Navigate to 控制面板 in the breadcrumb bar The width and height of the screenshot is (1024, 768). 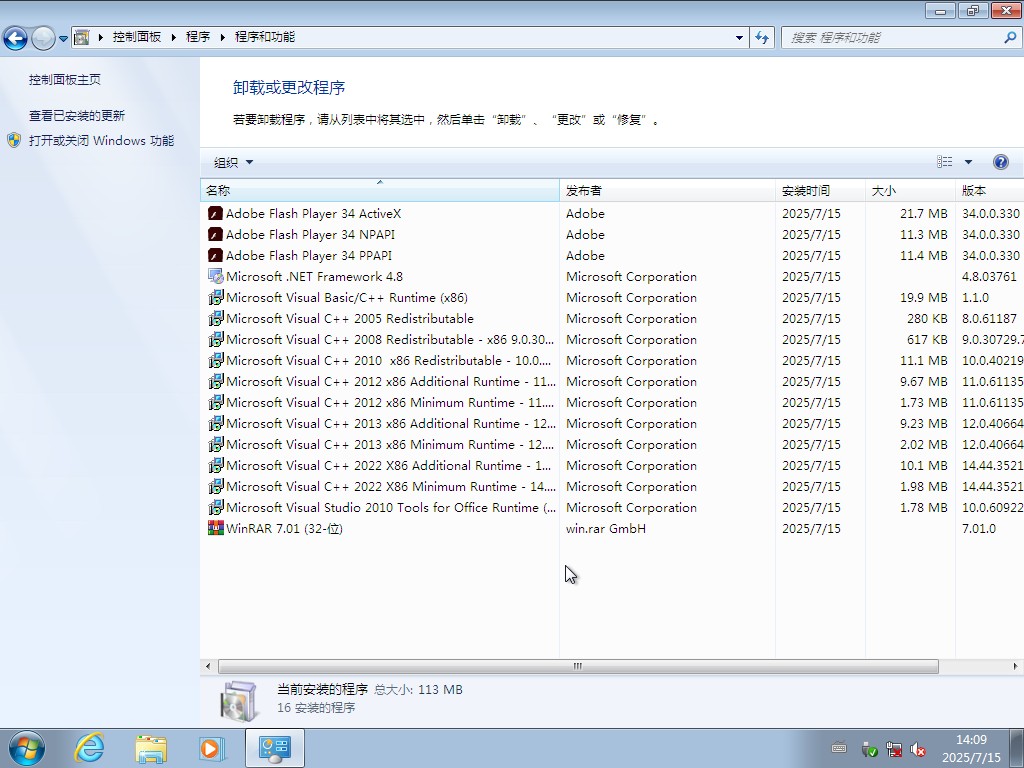click(139, 37)
